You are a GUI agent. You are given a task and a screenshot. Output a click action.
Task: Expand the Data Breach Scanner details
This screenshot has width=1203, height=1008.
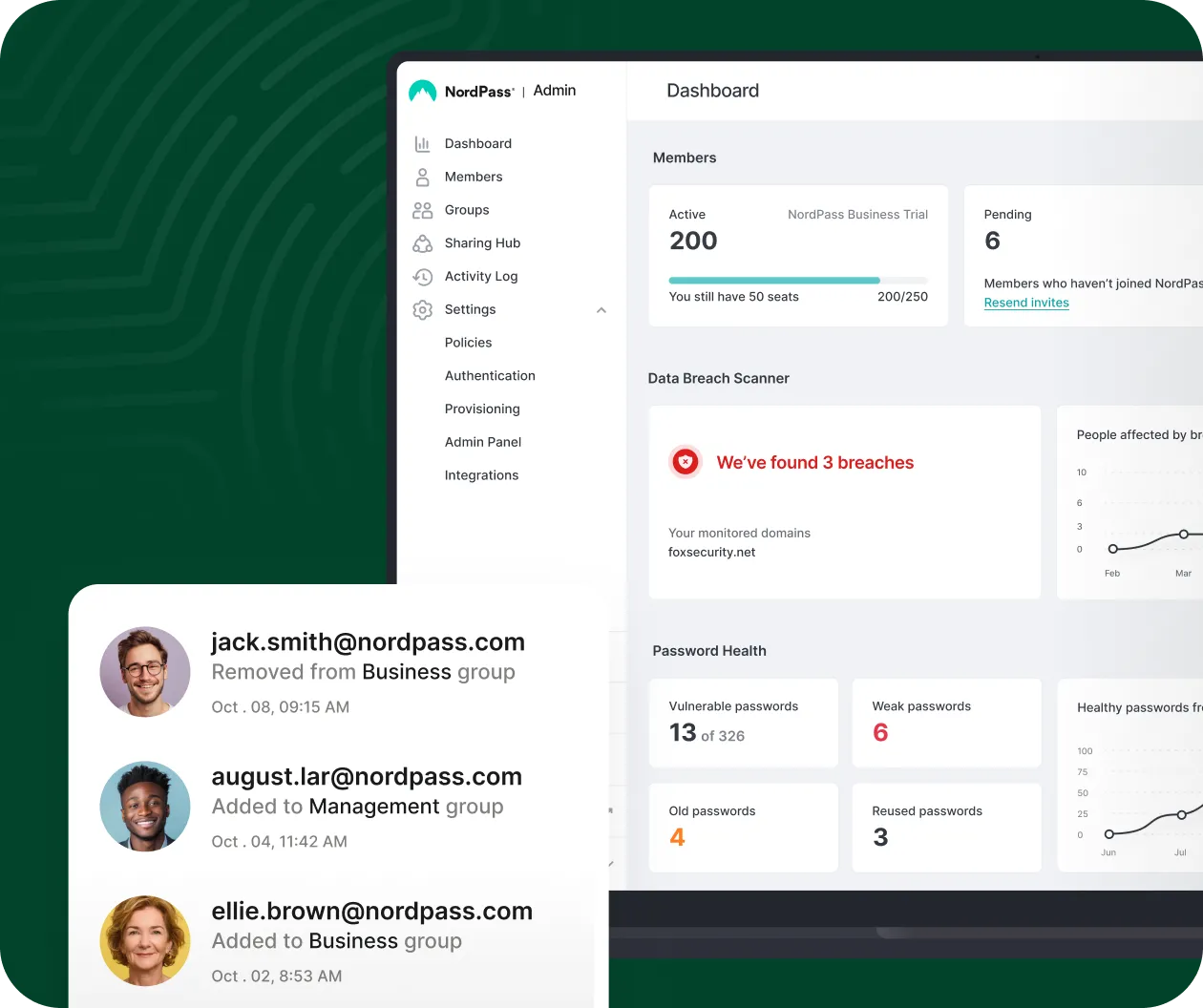719,378
